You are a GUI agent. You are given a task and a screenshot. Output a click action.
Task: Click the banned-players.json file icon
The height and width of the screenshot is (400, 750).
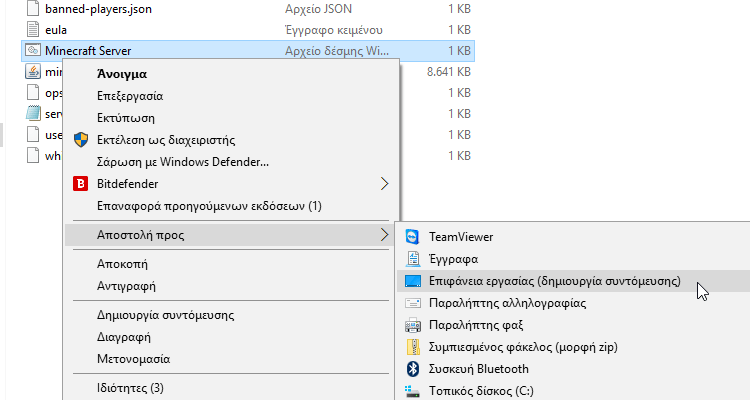33,9
